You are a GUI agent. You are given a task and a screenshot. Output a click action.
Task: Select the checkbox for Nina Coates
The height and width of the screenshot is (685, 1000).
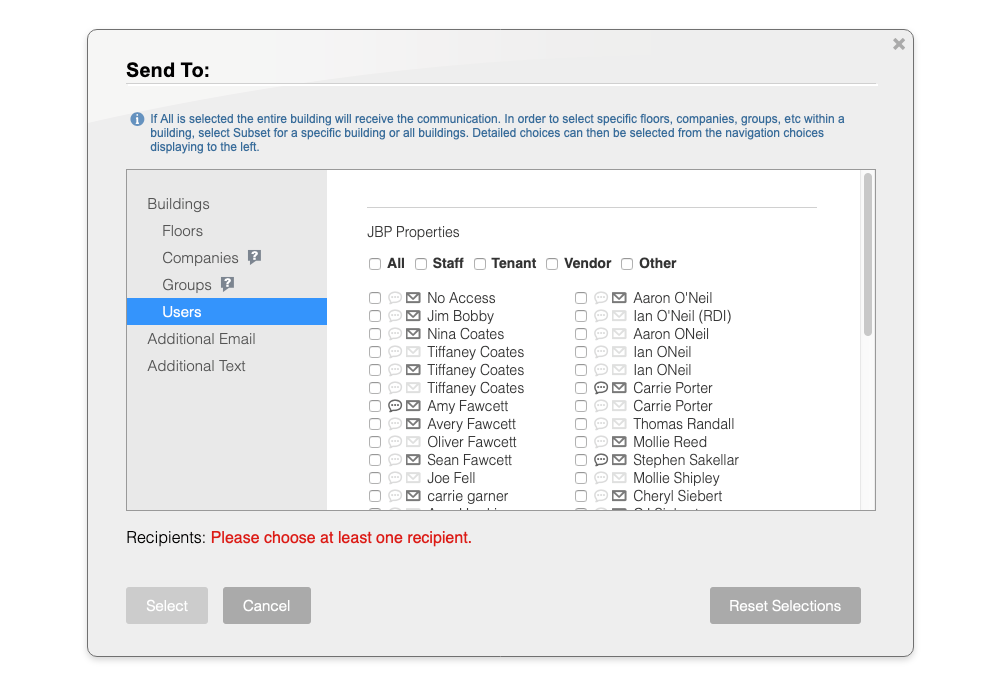[375, 334]
